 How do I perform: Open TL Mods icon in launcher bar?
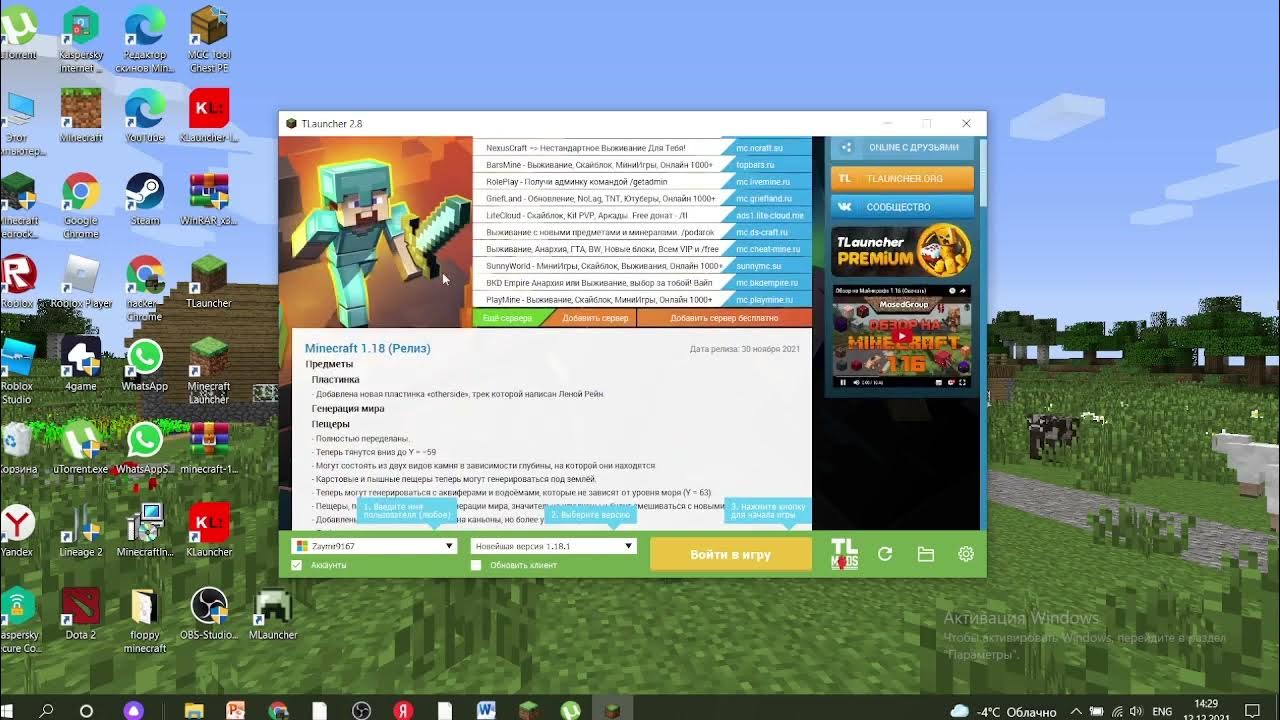(845, 553)
